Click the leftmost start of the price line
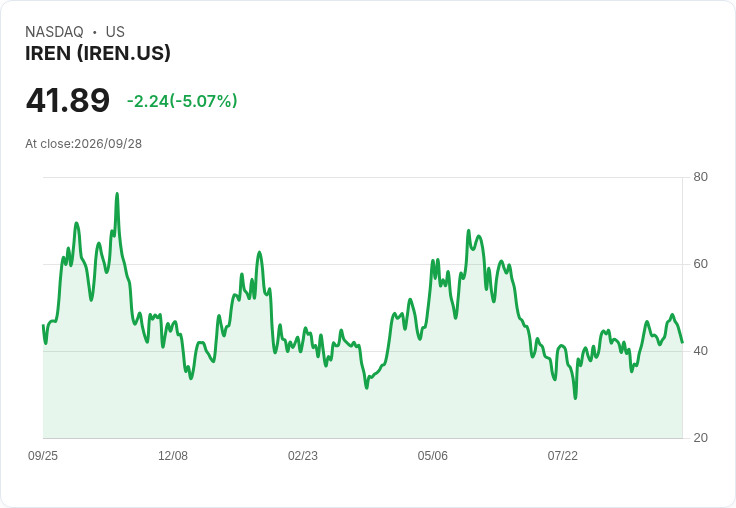 pos(43,325)
